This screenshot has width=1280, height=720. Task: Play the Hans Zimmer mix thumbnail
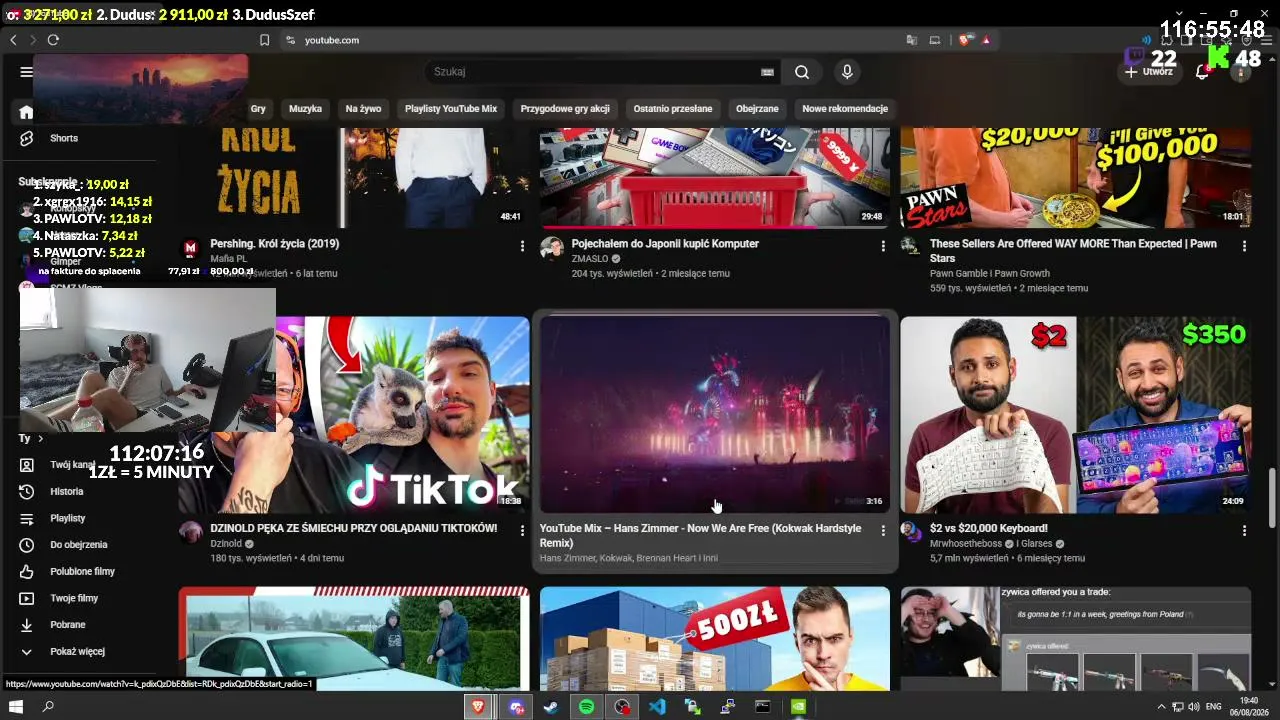pos(715,415)
